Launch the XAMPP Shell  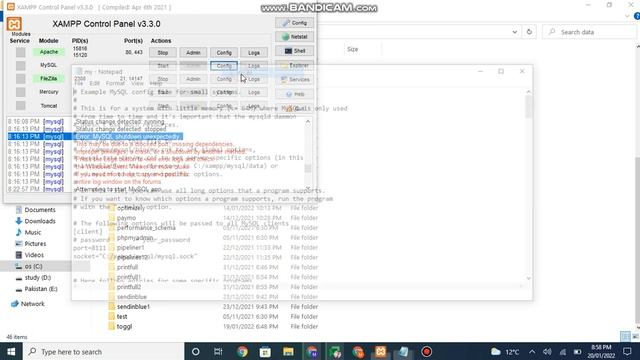pyautogui.click(x=295, y=51)
